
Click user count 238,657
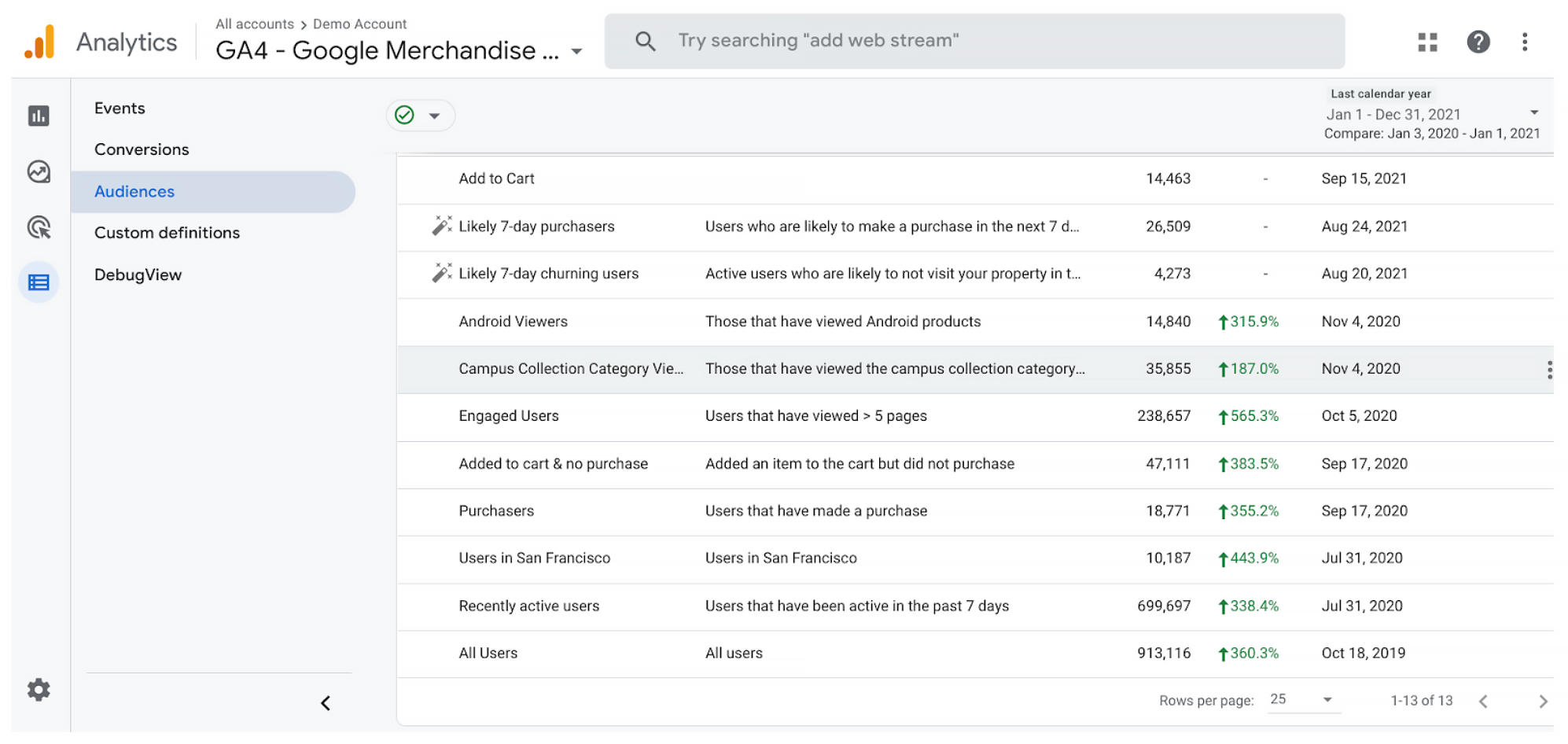[1164, 416]
